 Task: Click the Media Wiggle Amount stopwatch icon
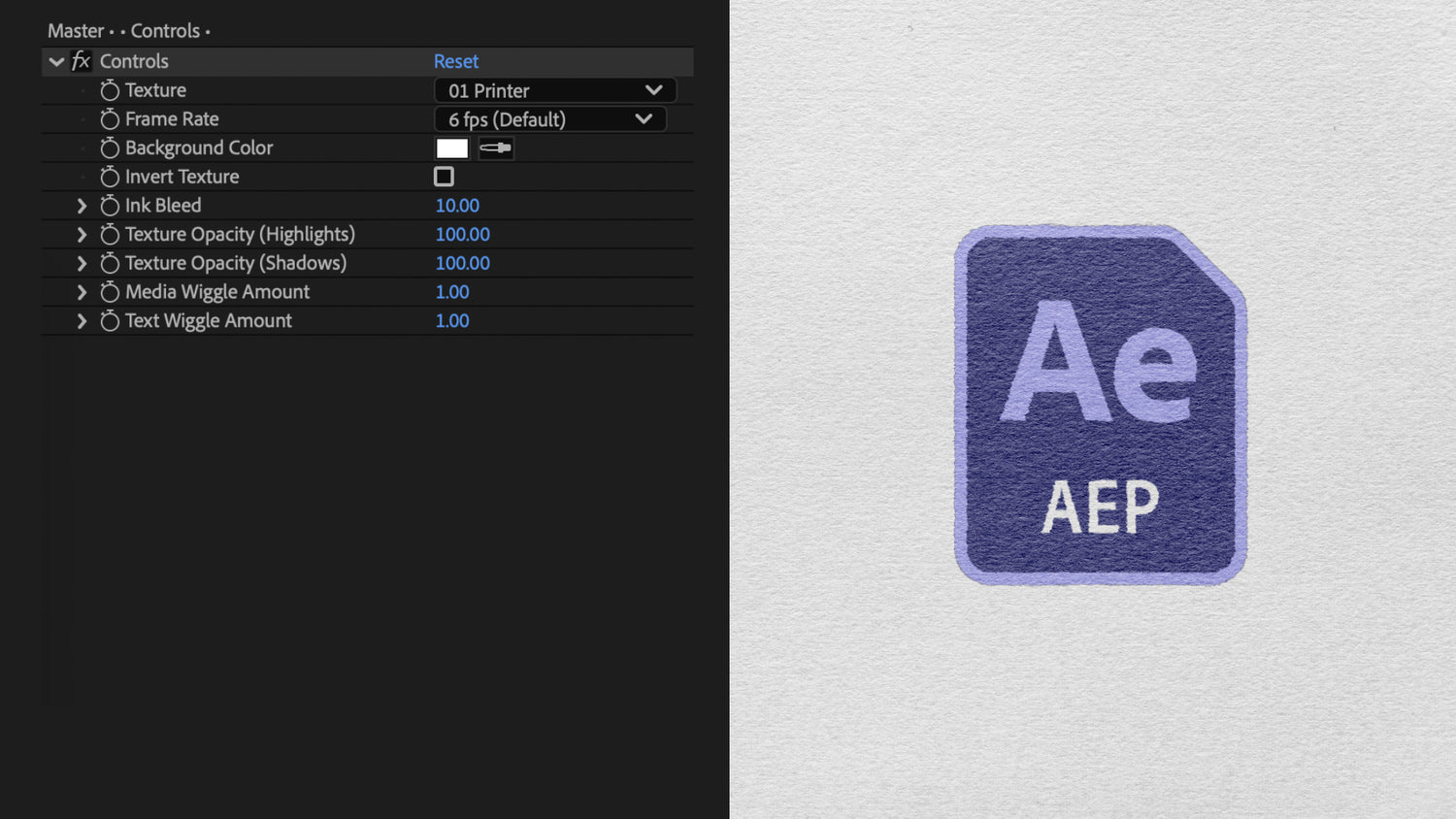click(110, 291)
